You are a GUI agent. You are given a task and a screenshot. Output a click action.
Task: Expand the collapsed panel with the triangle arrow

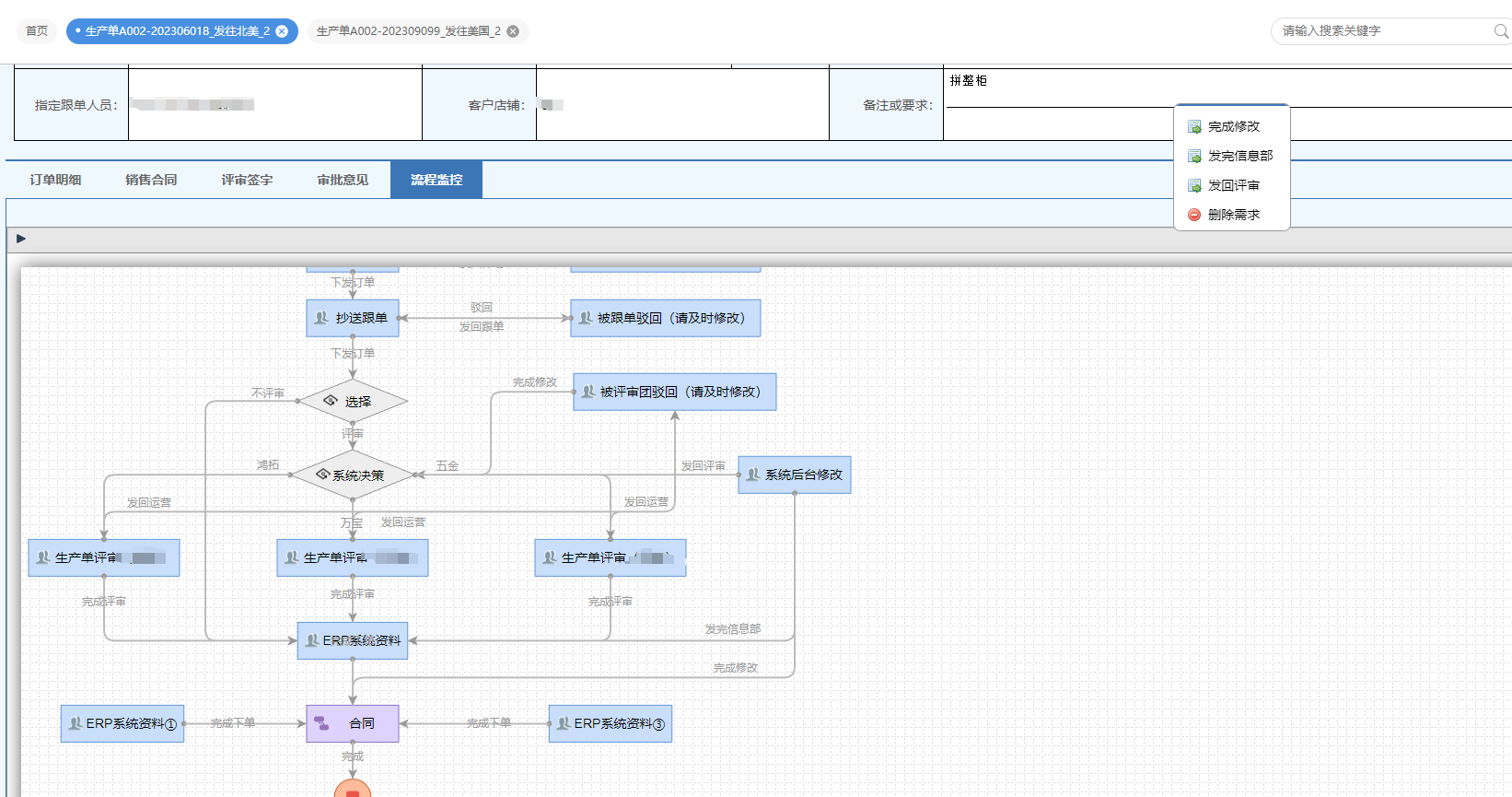[21, 239]
